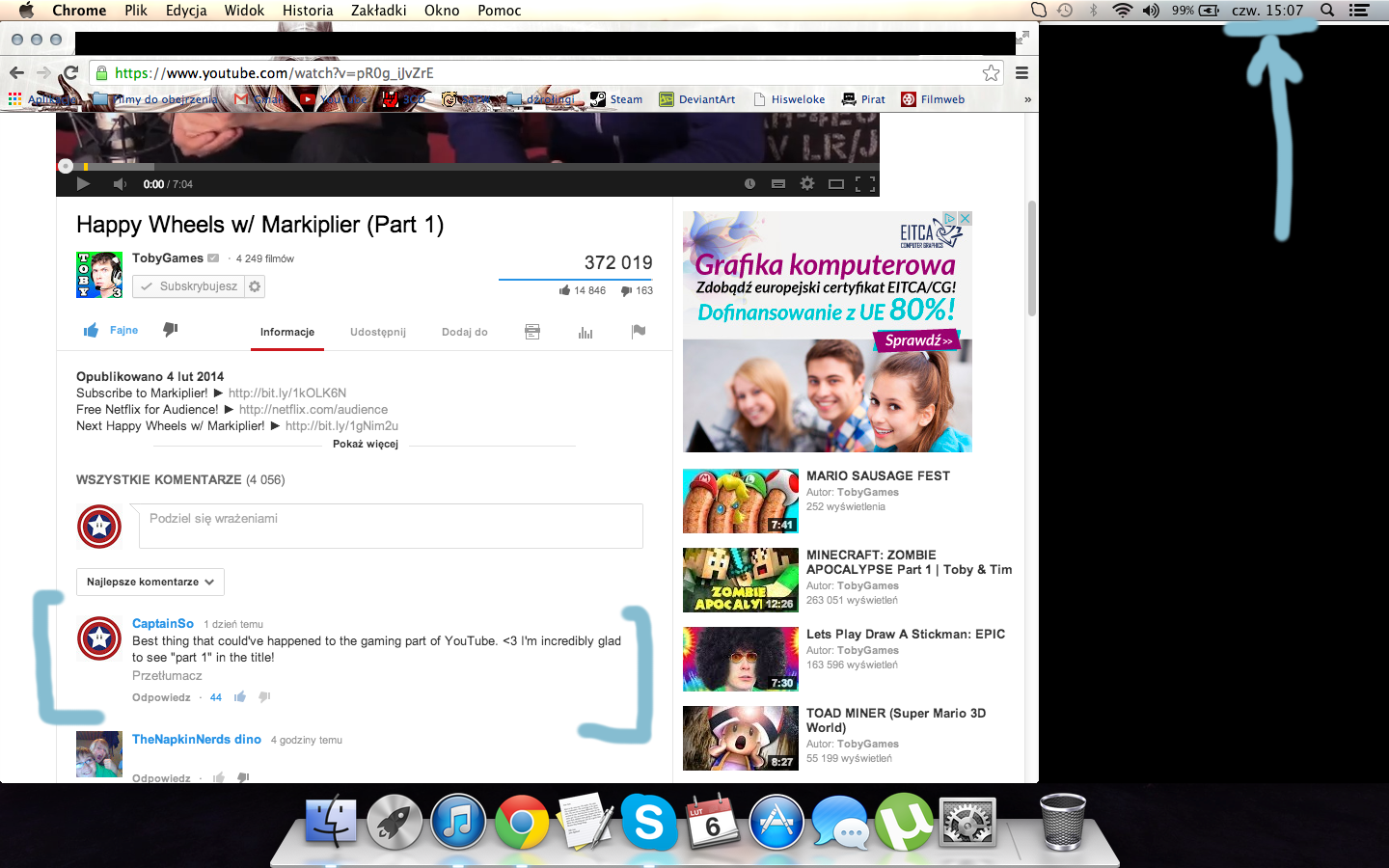Open the video statistics icon
Viewport: 1389px width, 868px height.
[586, 332]
